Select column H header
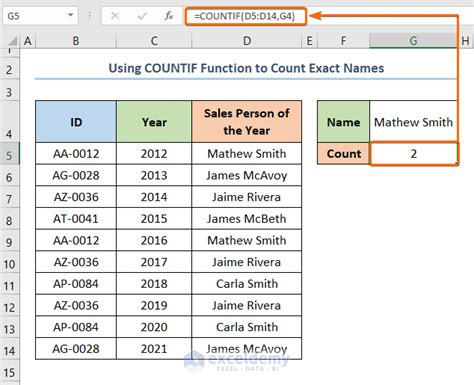The width and height of the screenshot is (474, 385). tap(465, 41)
